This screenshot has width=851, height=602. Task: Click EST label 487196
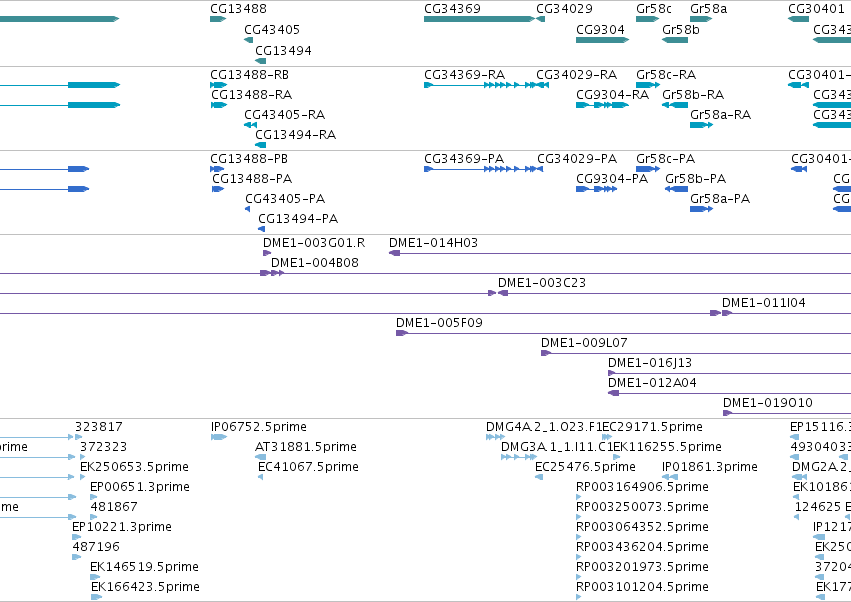[96, 547]
